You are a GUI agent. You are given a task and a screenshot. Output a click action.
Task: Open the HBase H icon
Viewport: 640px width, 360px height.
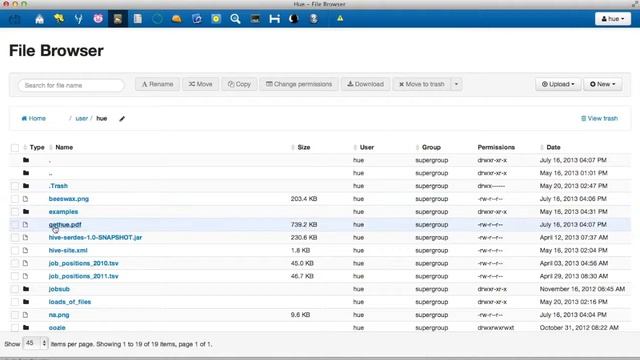coord(275,19)
